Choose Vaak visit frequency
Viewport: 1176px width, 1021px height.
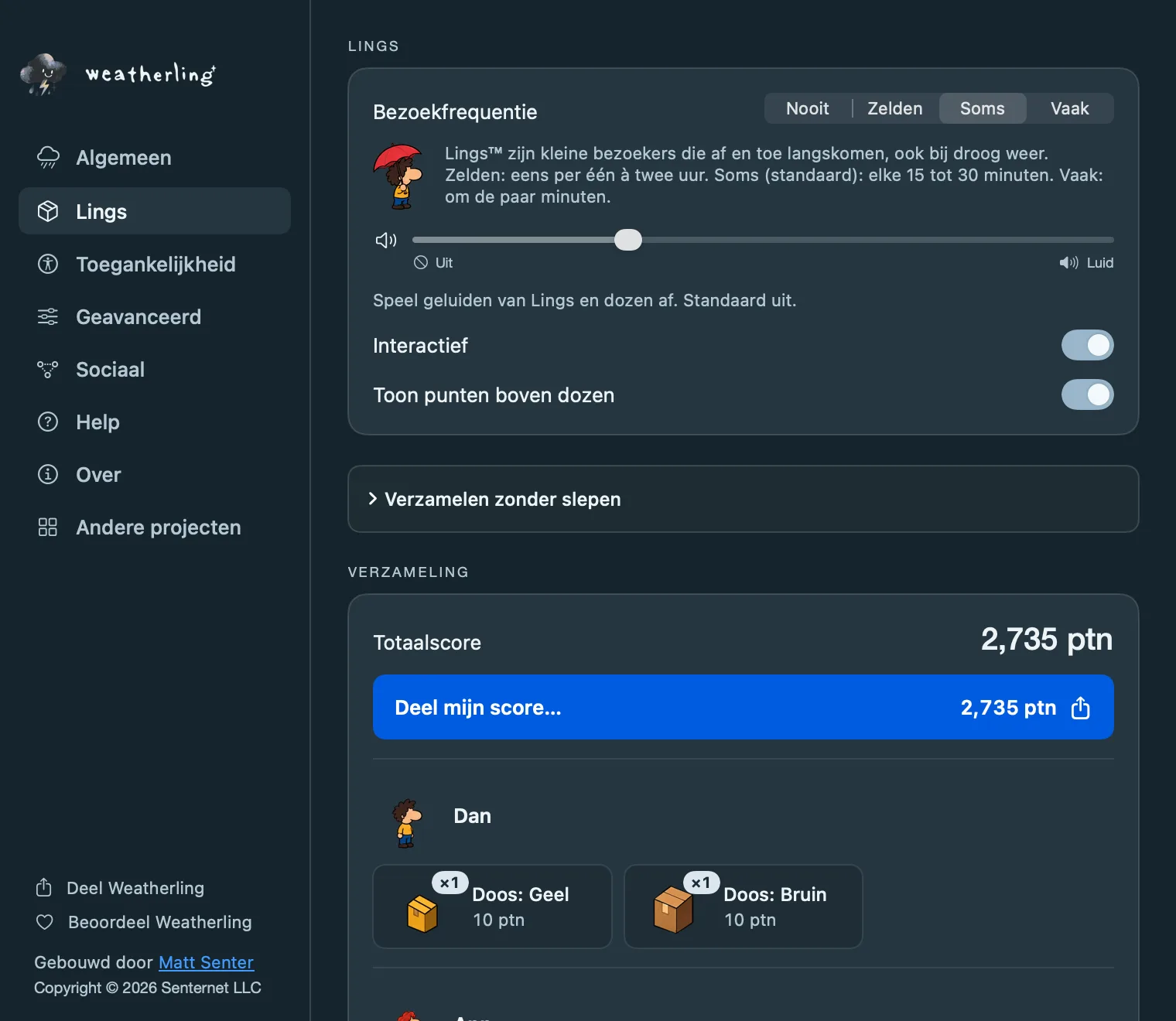point(1070,108)
